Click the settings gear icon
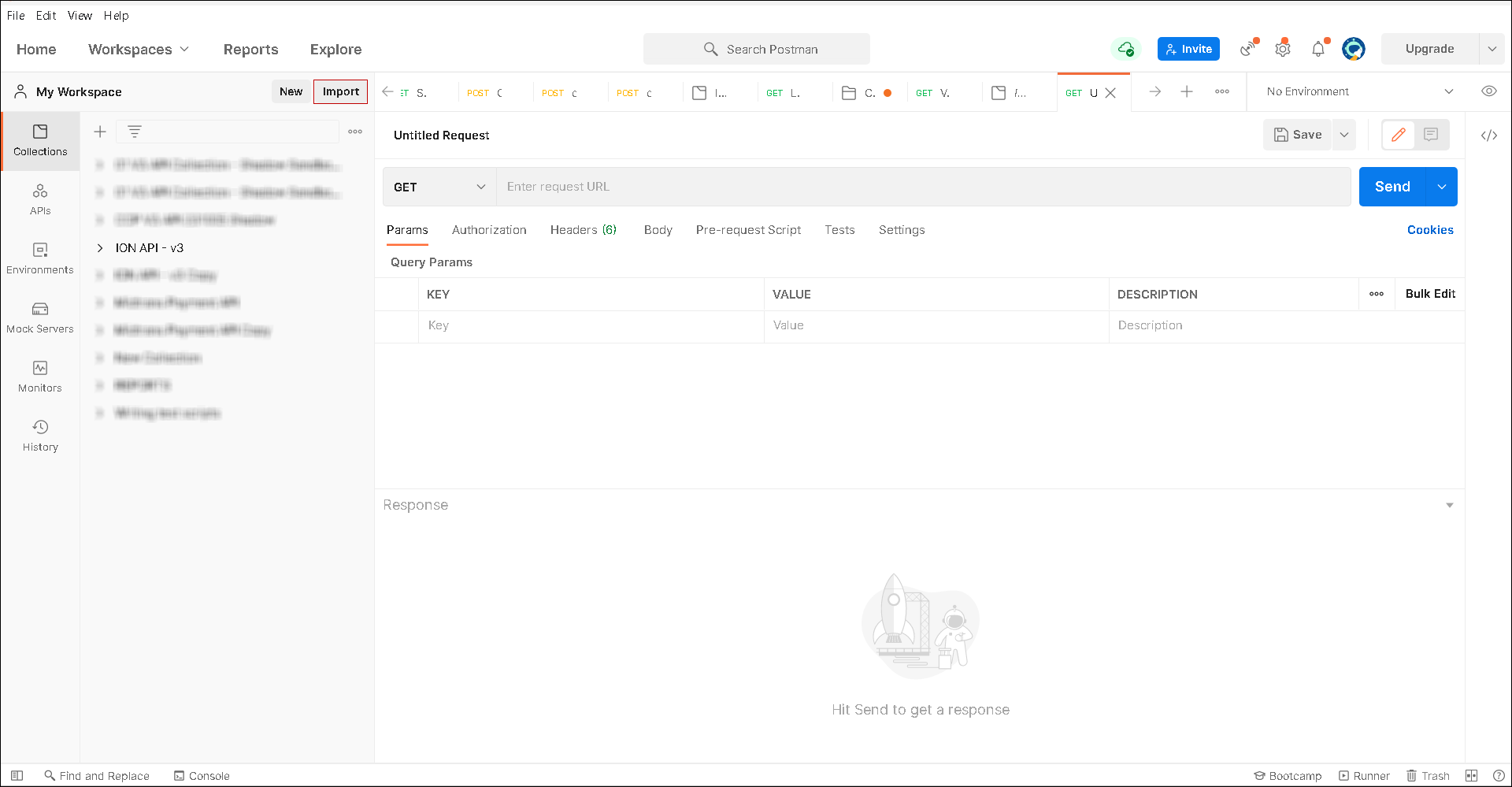 1283,49
